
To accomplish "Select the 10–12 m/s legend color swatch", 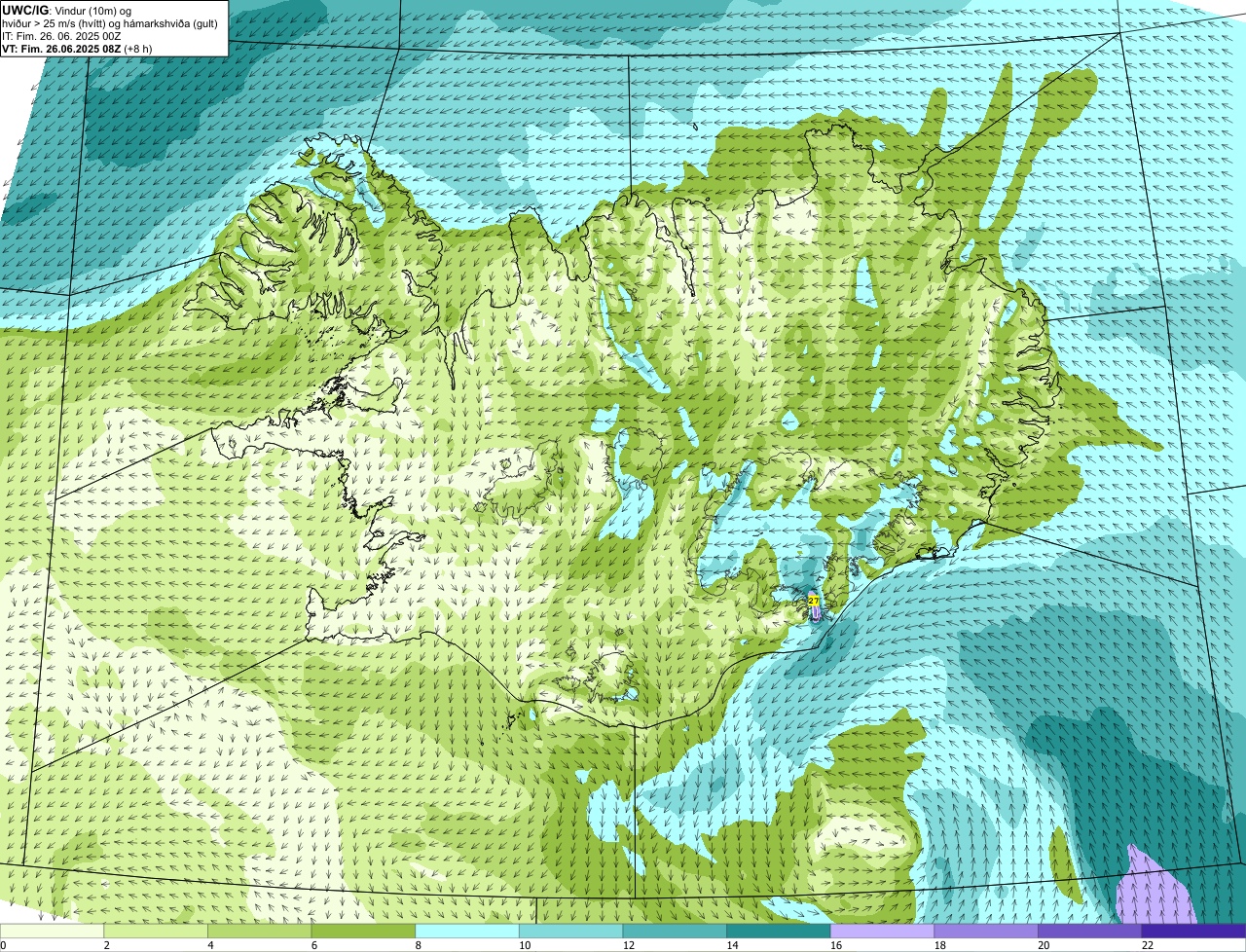I will pyautogui.click(x=570, y=931).
